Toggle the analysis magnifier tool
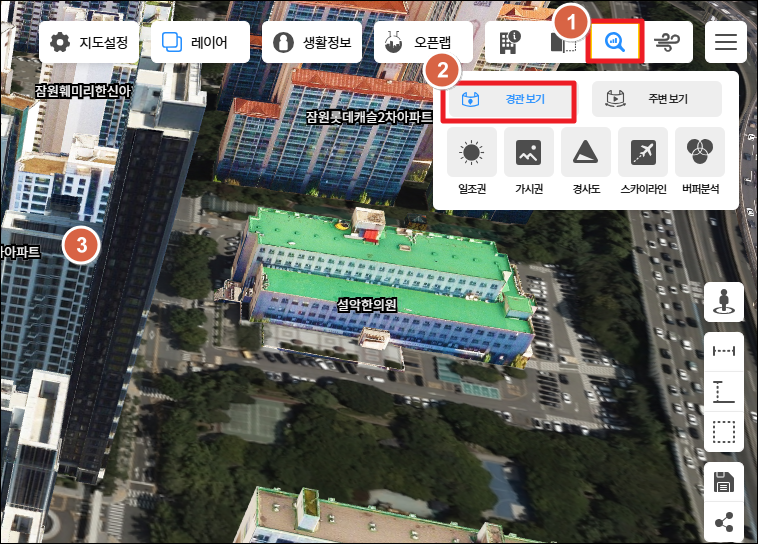 pos(614,42)
